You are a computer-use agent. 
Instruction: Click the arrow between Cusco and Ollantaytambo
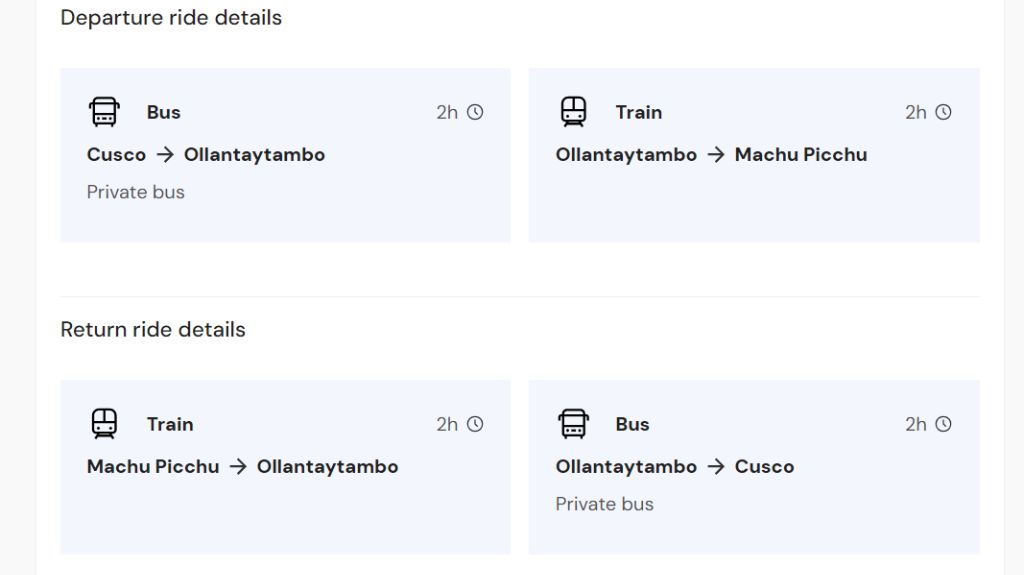165,155
